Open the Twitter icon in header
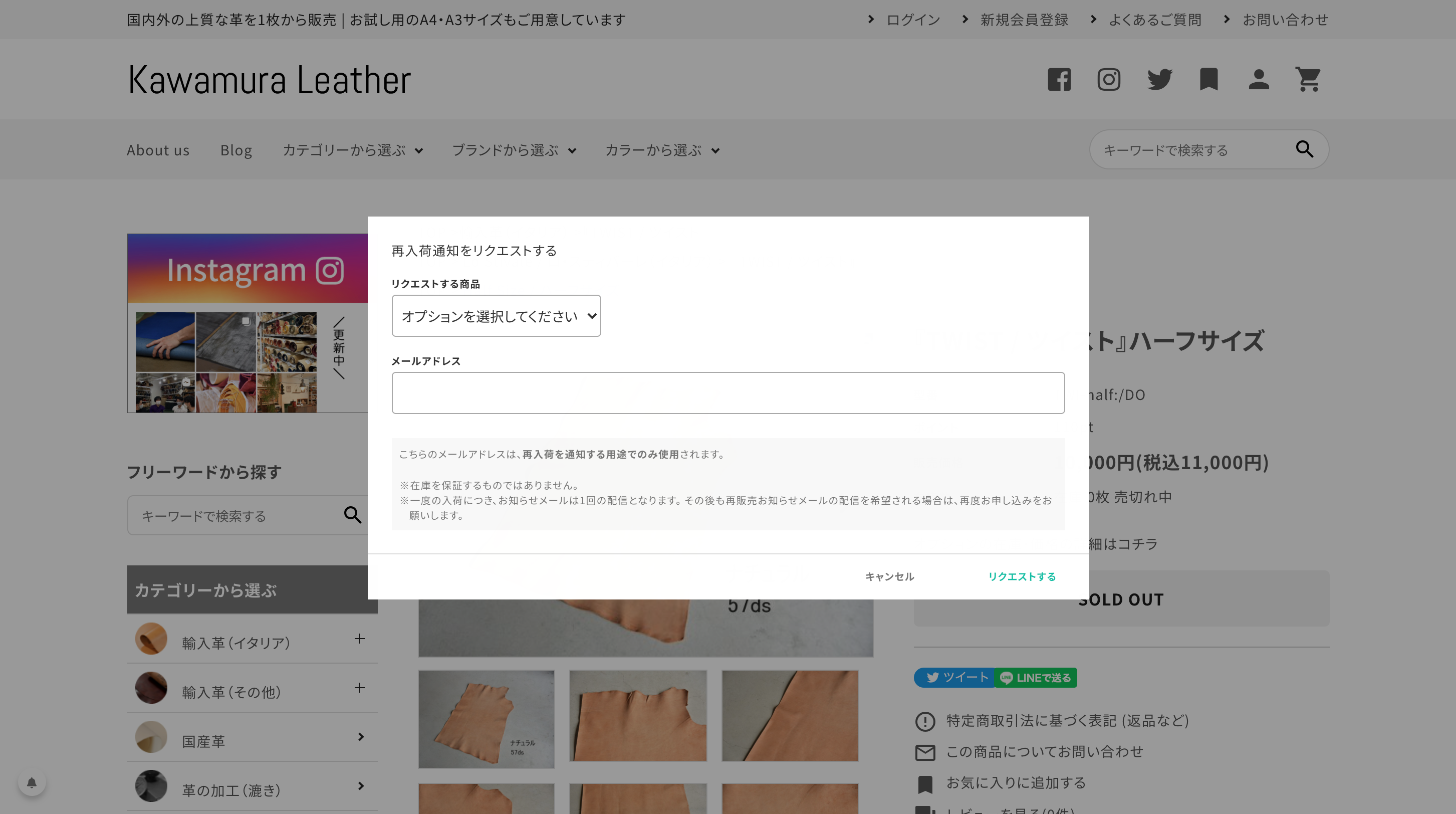 pos(1159,79)
